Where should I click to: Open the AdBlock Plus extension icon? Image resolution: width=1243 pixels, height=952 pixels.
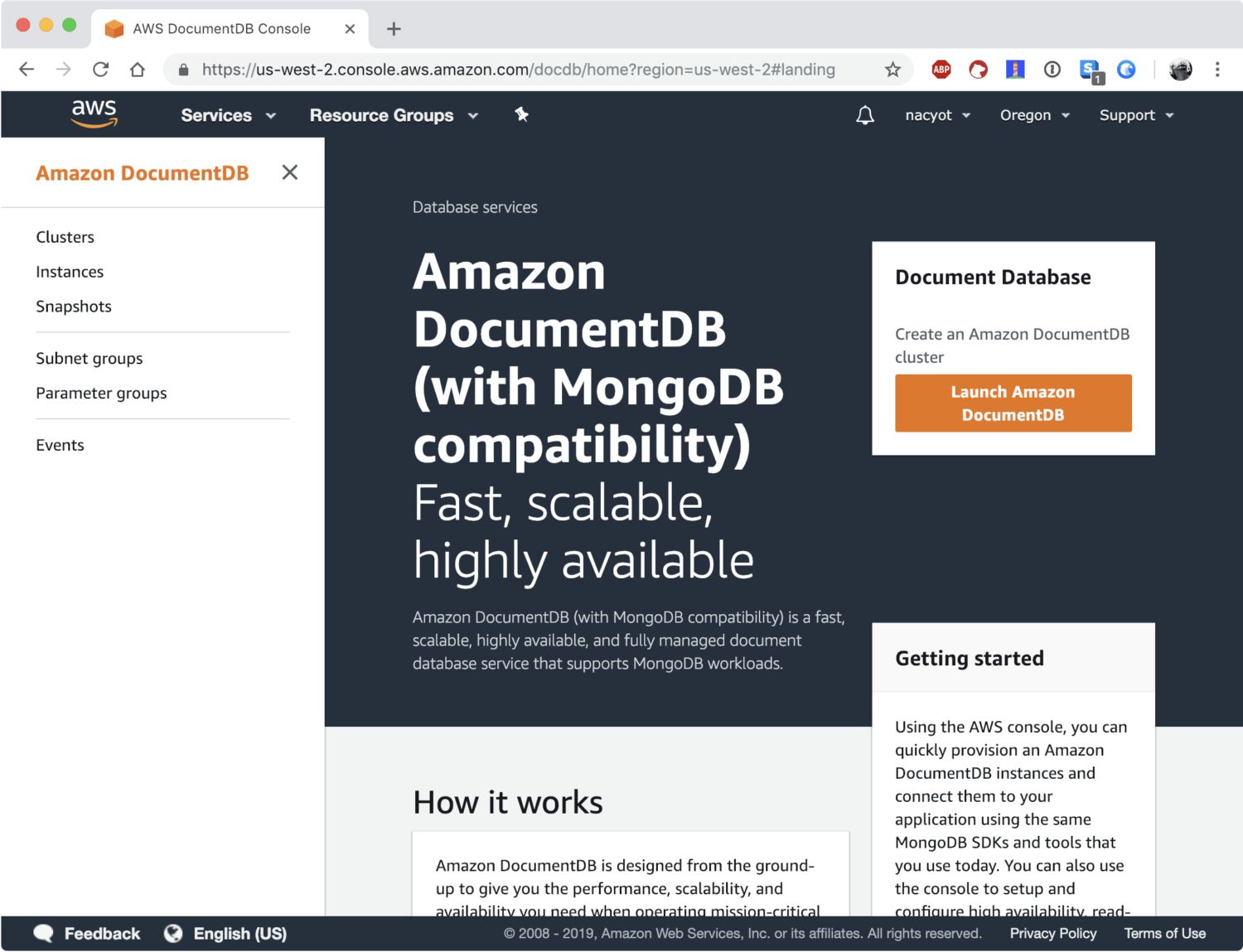click(x=941, y=70)
